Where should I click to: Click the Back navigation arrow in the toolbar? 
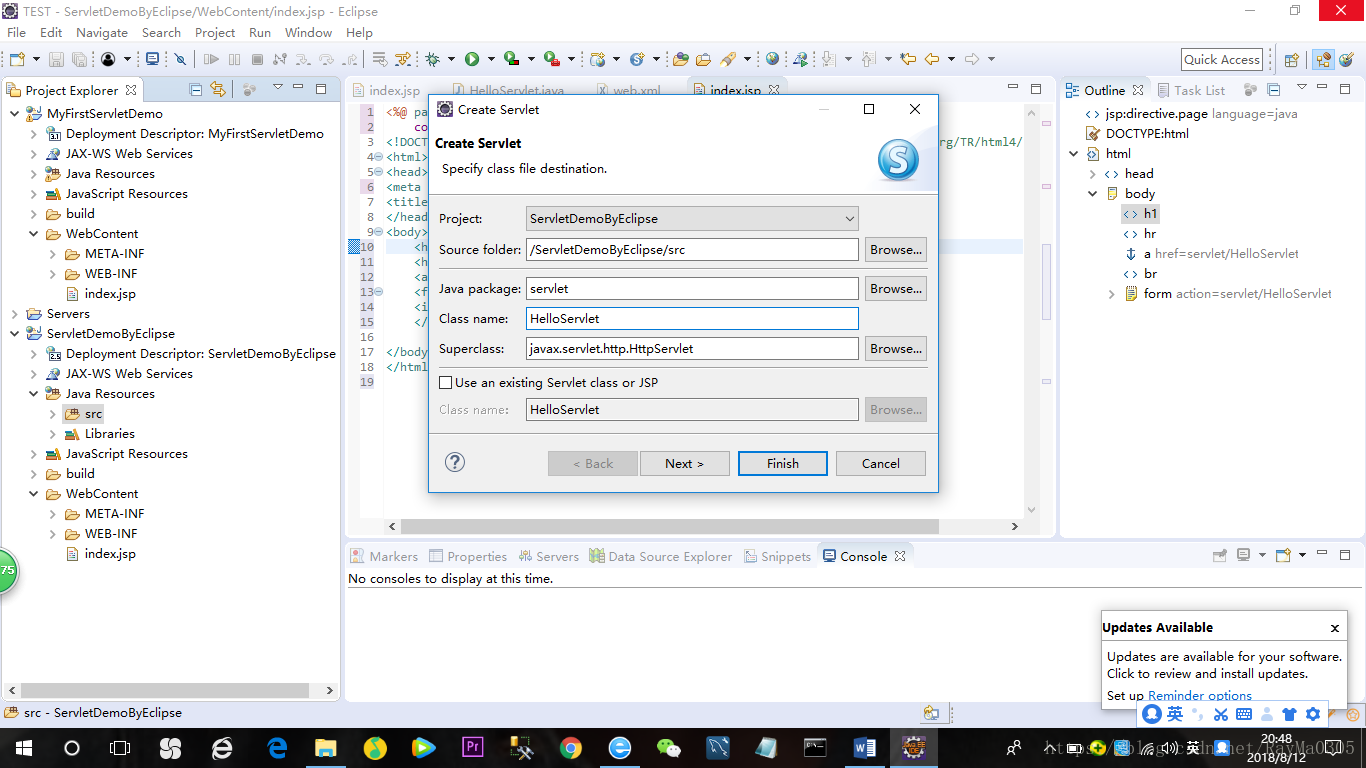(x=932, y=59)
